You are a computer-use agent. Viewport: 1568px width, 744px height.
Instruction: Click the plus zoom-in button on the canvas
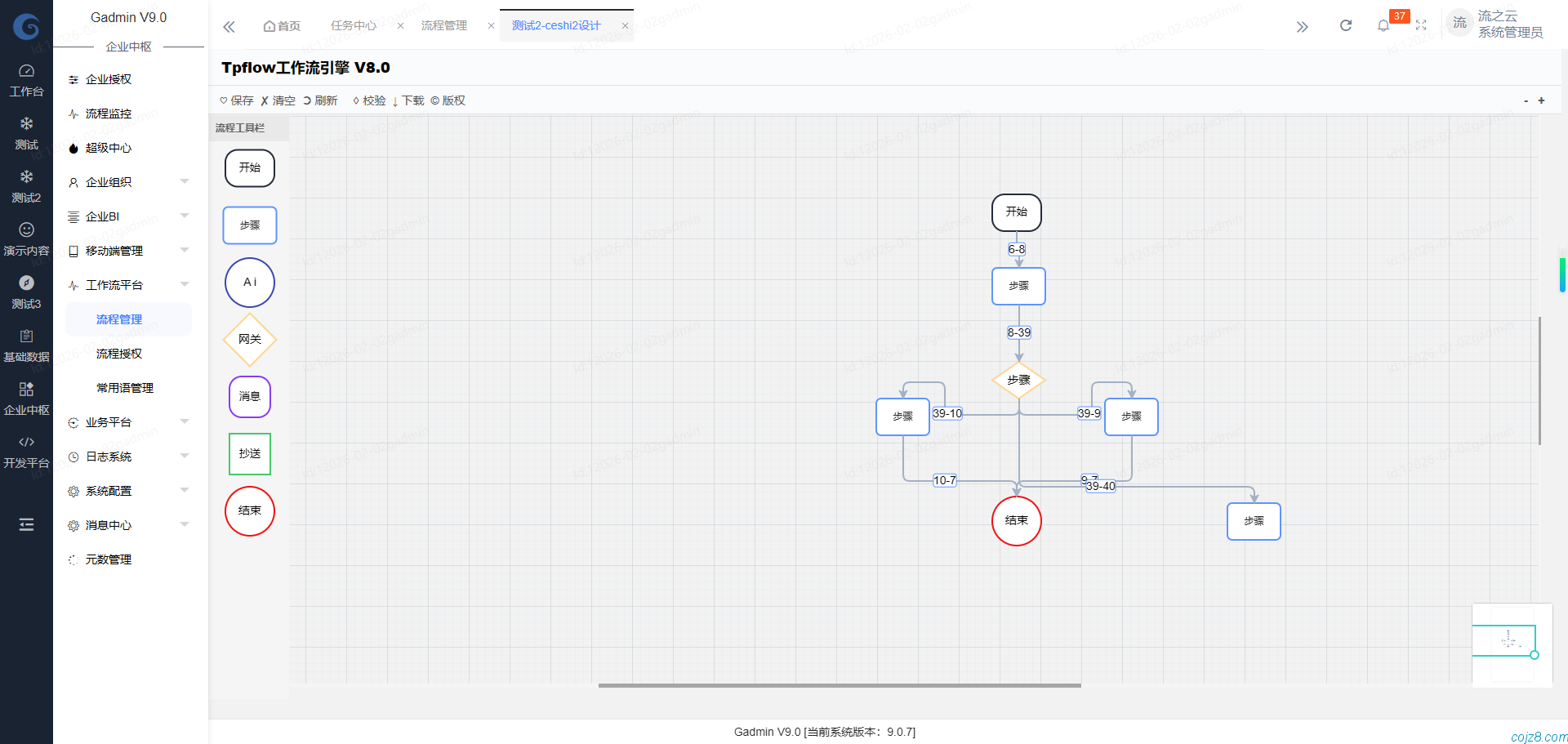[1541, 100]
